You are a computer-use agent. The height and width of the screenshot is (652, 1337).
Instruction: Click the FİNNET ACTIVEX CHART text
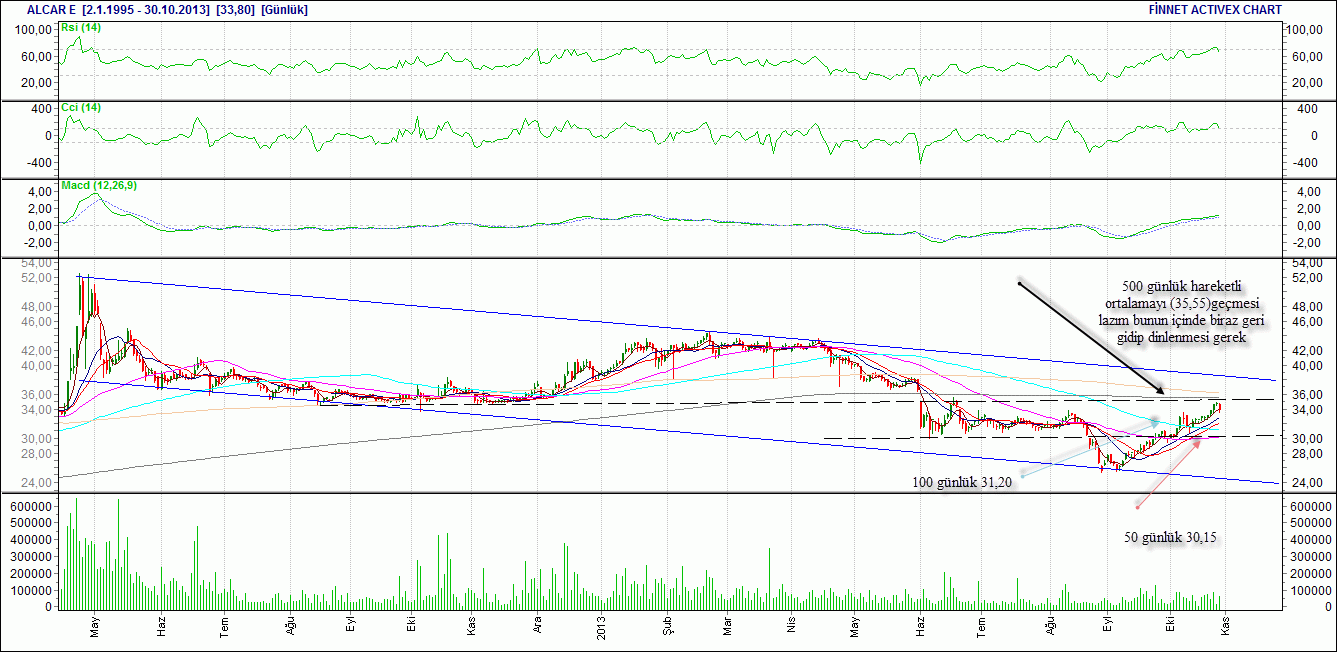[1216, 9]
